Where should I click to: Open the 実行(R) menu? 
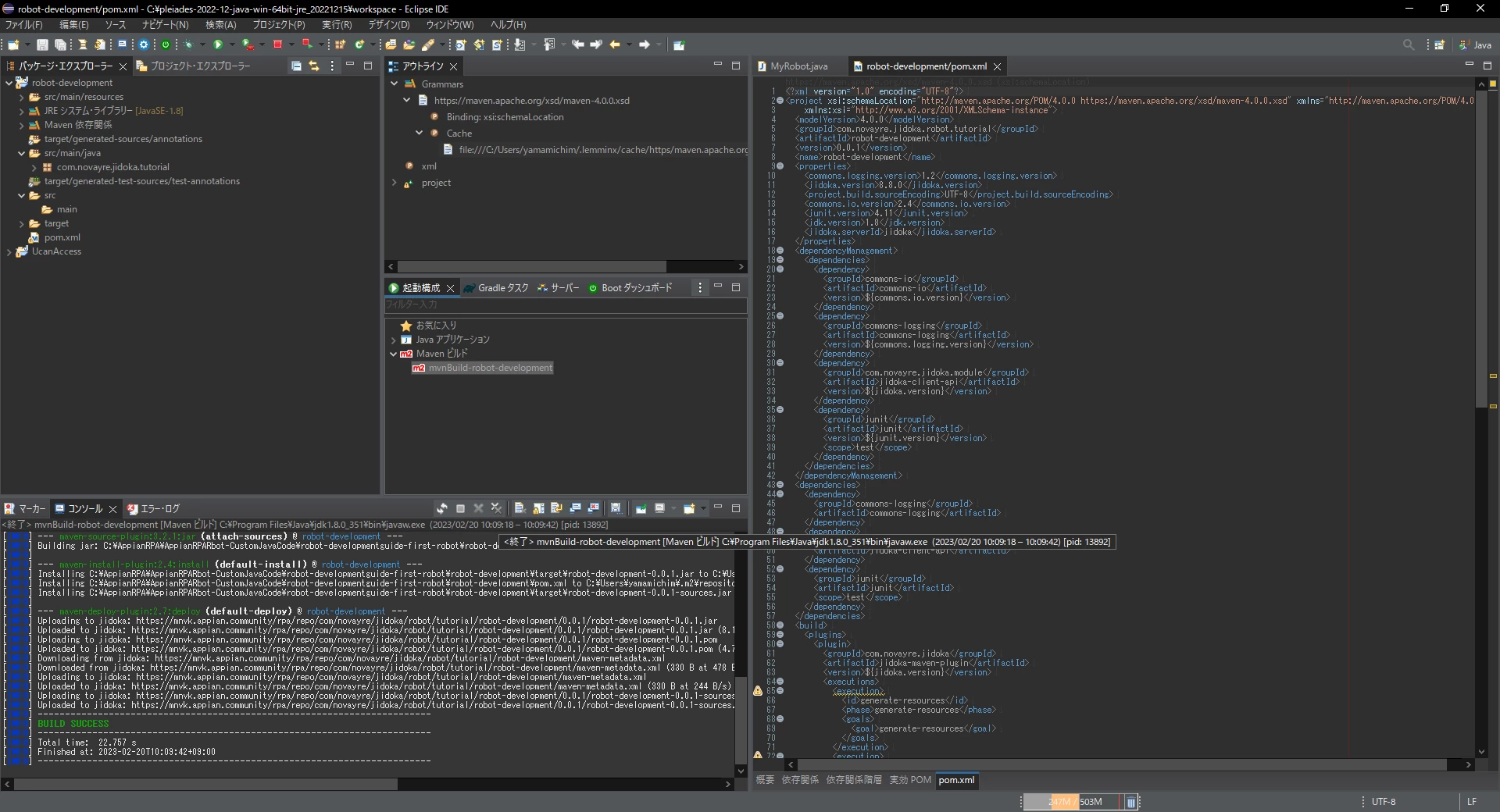[337, 25]
